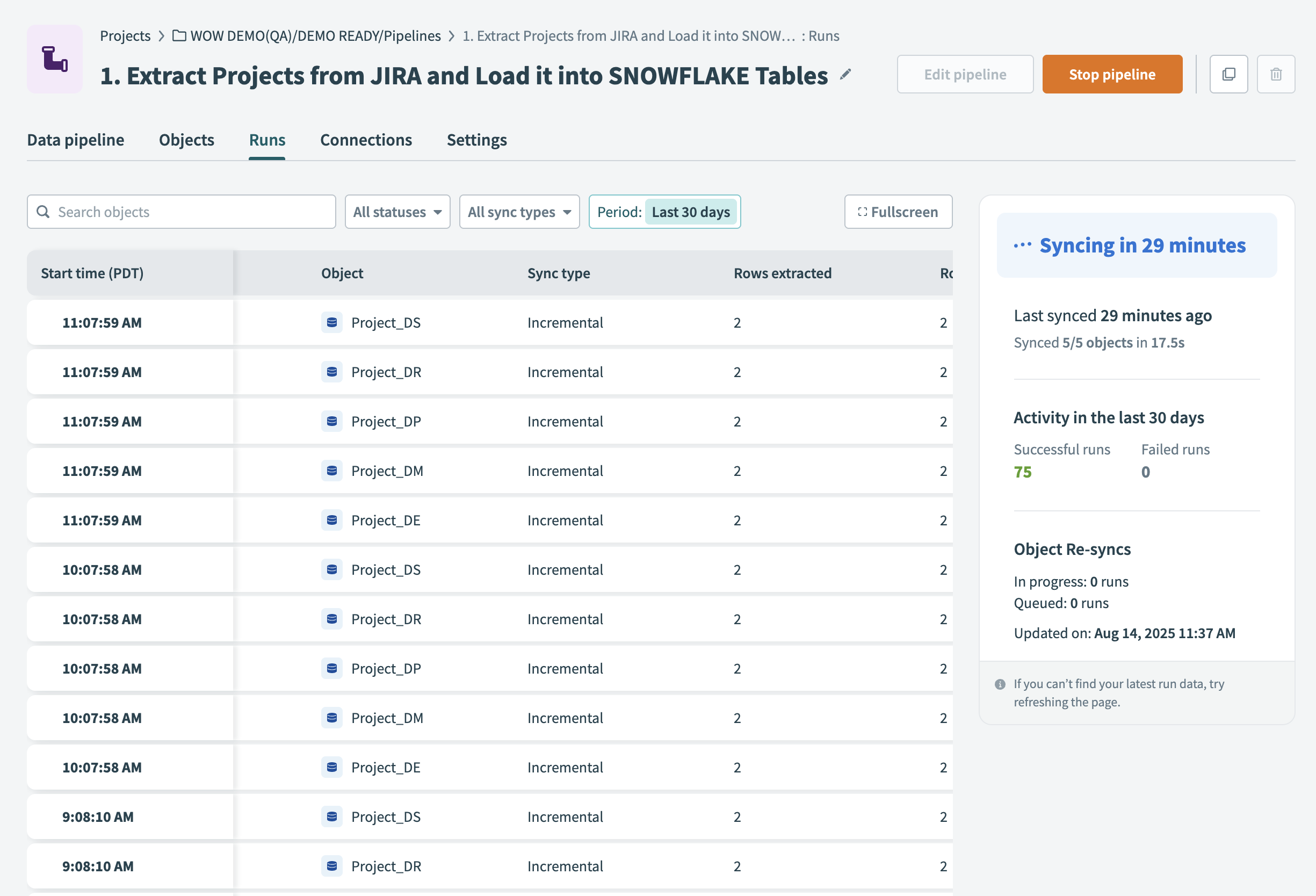Switch to the Objects tab
This screenshot has width=1316, height=896.
click(x=186, y=140)
